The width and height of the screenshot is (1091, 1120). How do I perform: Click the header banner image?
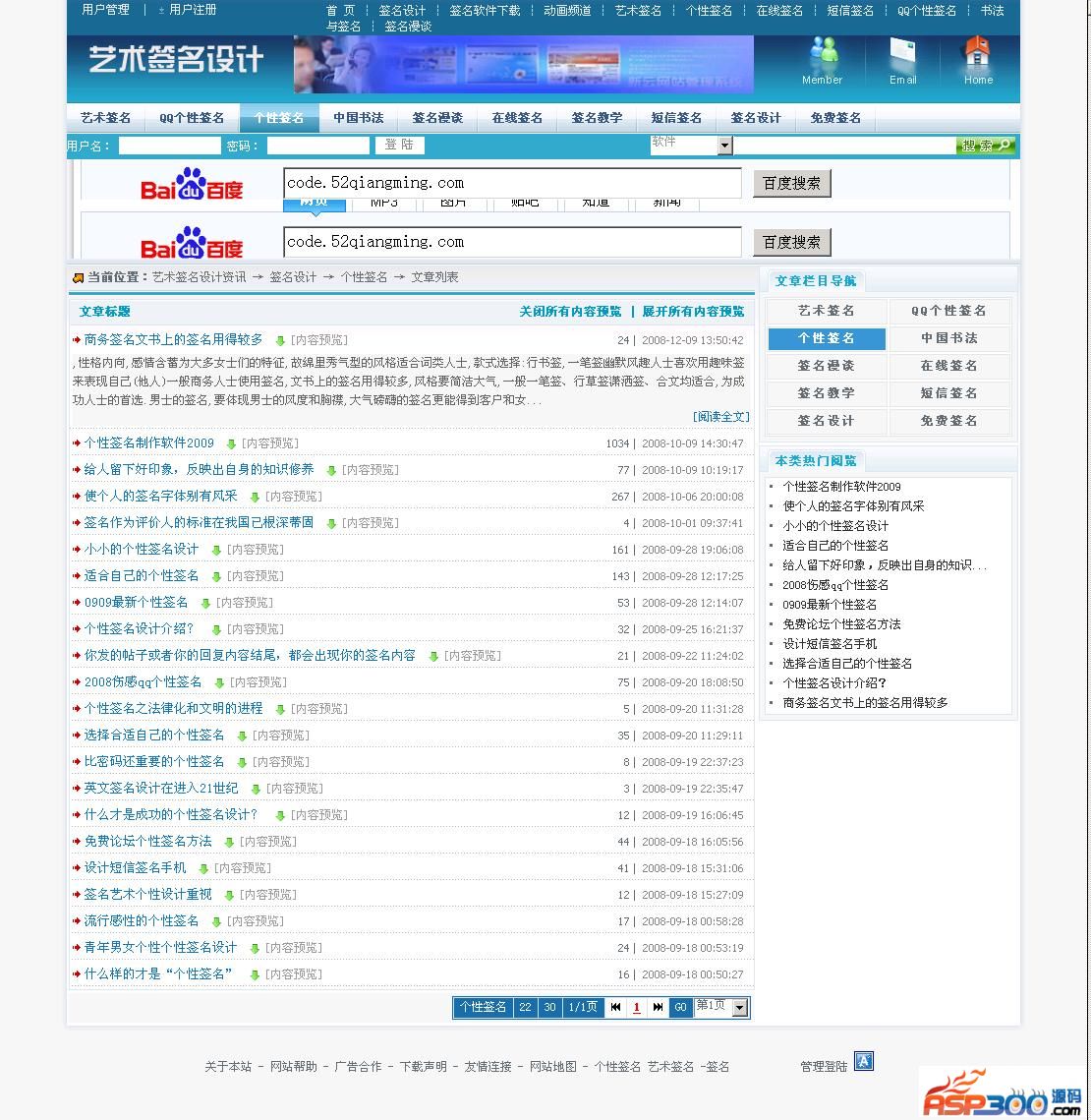click(523, 64)
